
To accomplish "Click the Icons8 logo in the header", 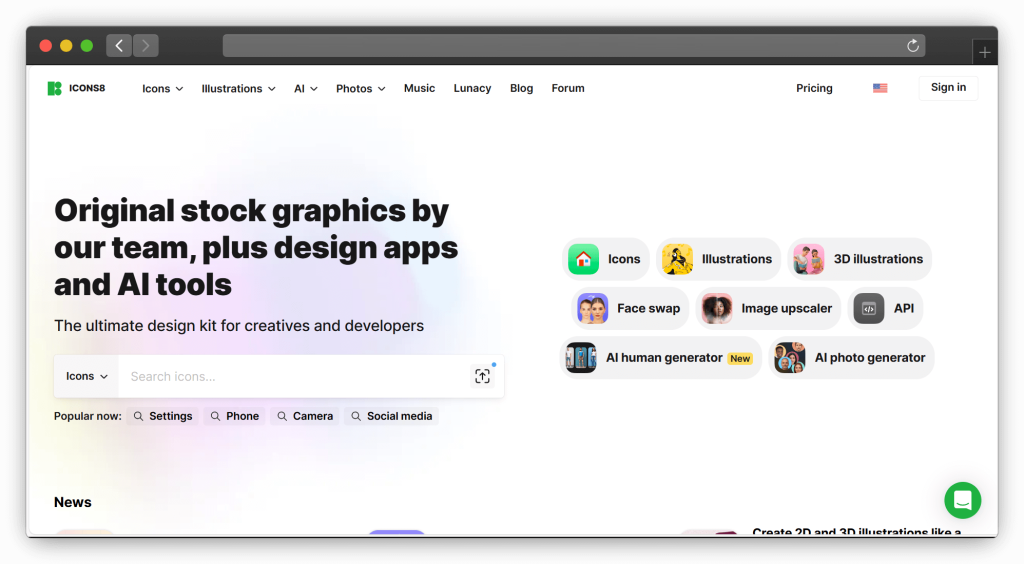I will pyautogui.click(x=76, y=88).
